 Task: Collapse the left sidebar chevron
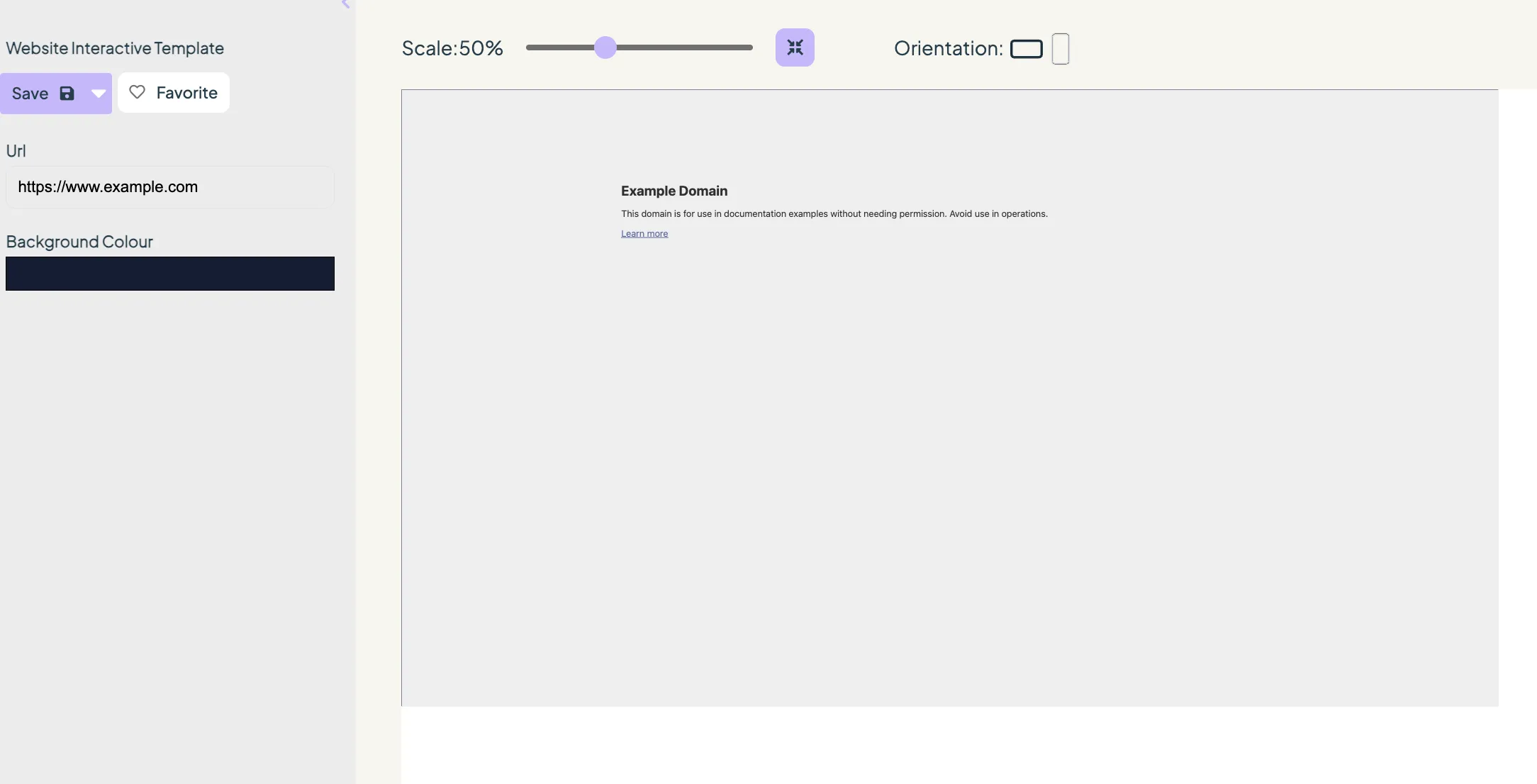coord(346,4)
